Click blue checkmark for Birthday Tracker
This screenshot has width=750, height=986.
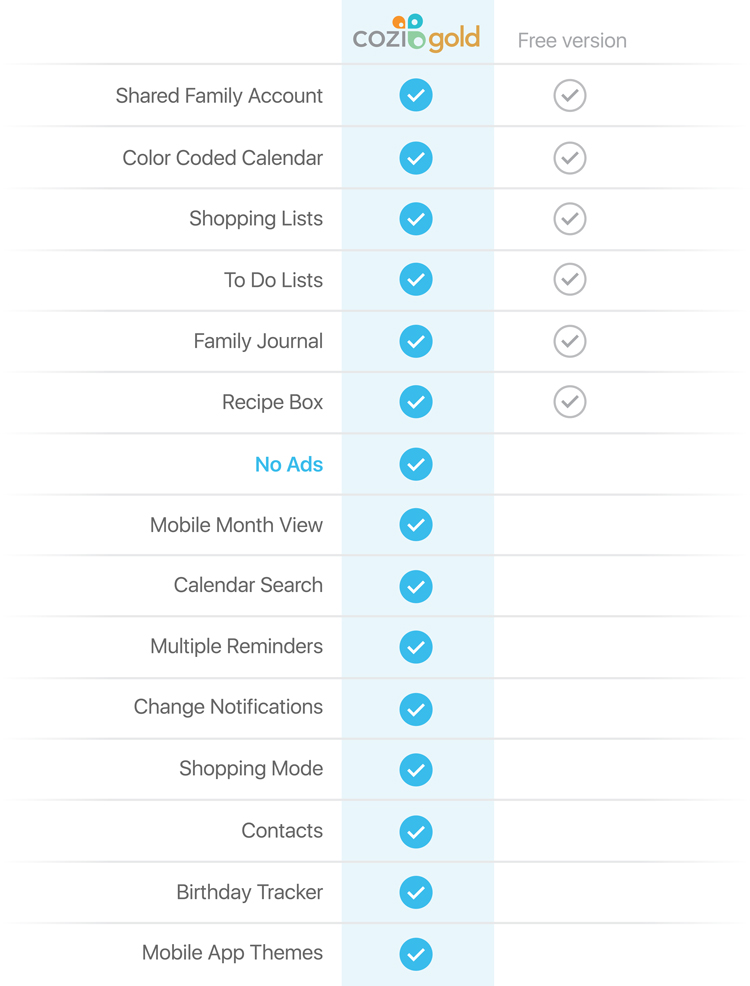click(x=416, y=892)
